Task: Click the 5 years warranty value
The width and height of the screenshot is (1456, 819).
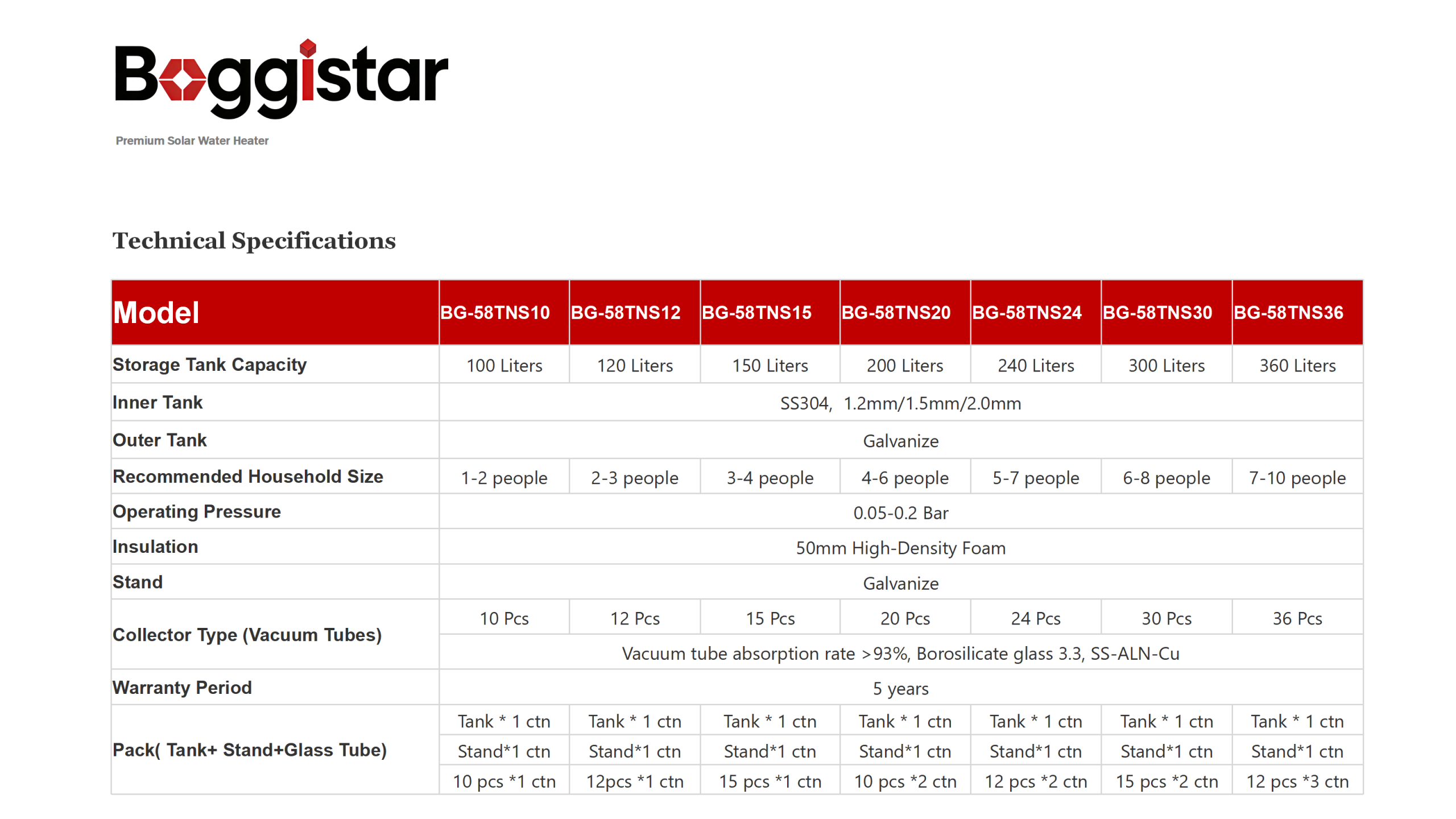Action: pyautogui.click(x=900, y=689)
